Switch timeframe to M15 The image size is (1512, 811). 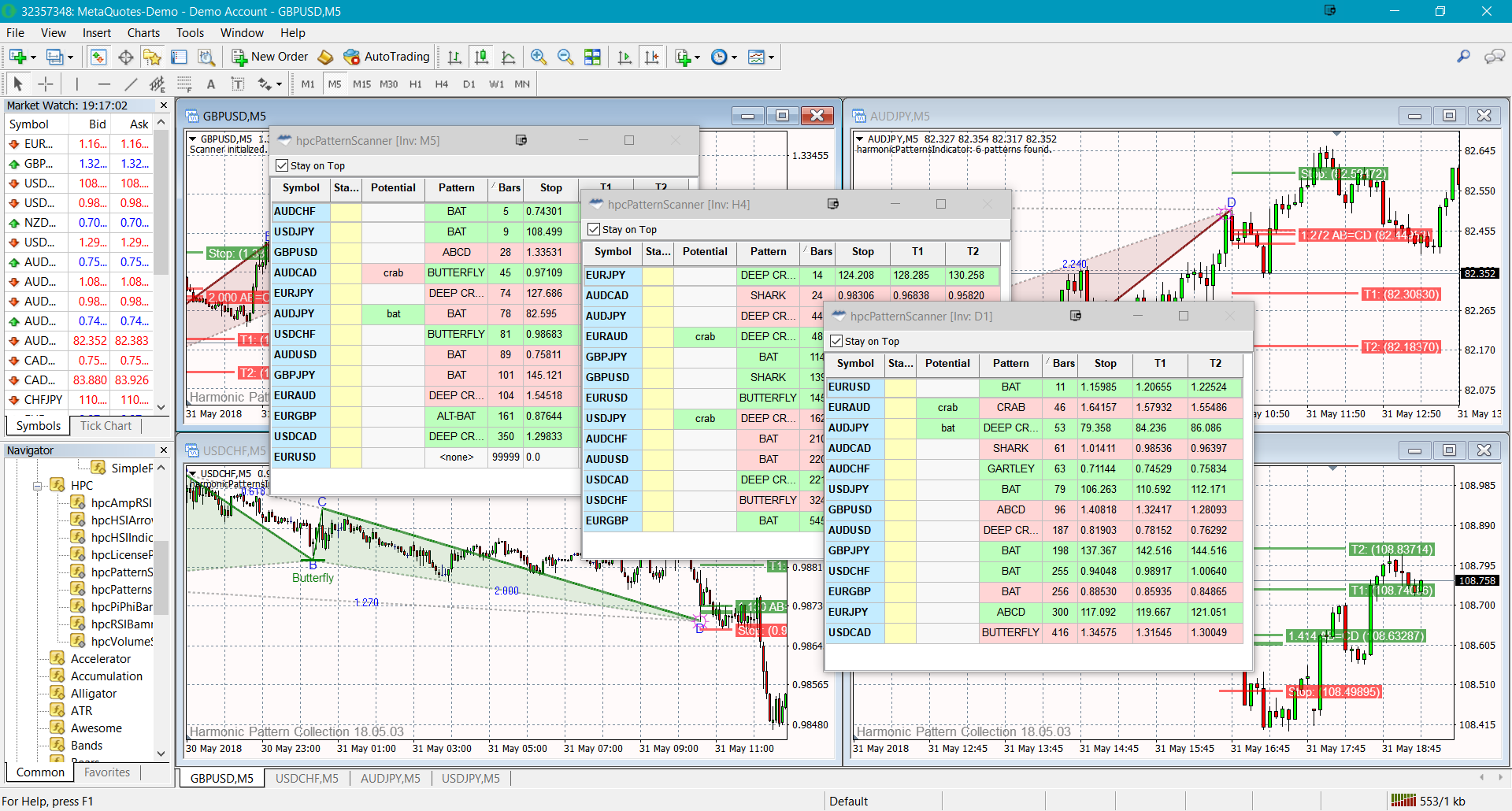click(x=361, y=83)
